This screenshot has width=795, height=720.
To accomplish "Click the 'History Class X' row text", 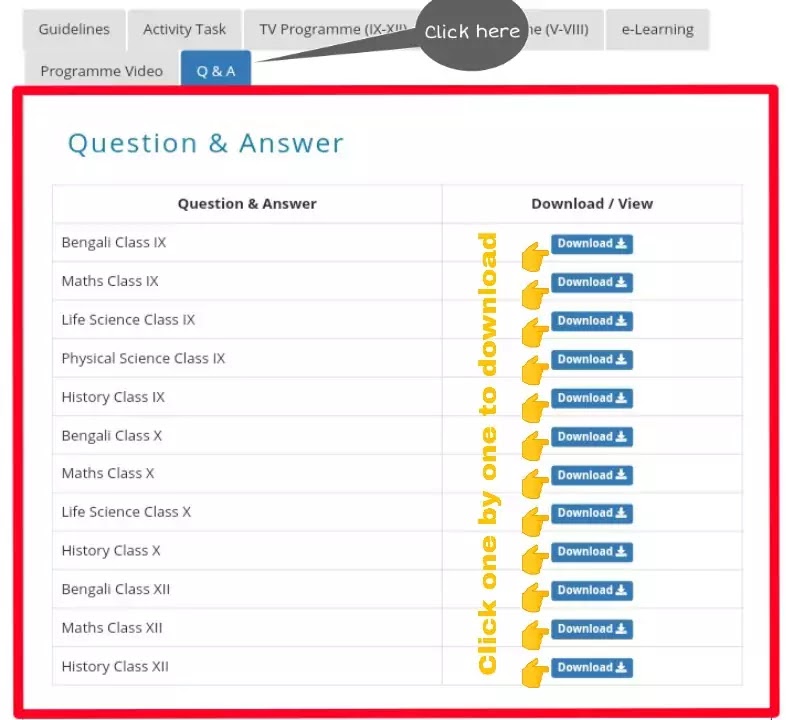I will tap(111, 550).
